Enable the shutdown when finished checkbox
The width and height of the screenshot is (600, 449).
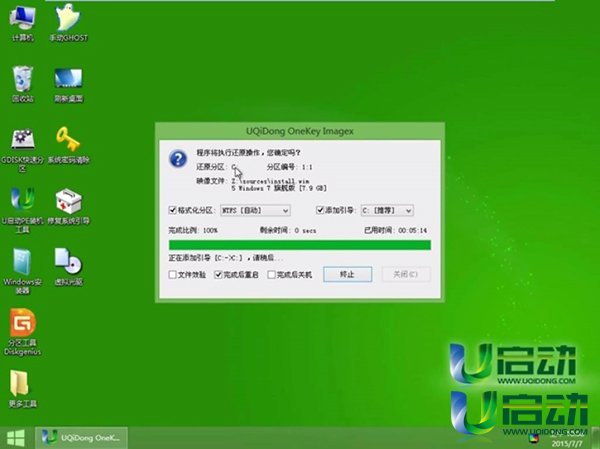pyautogui.click(x=271, y=275)
